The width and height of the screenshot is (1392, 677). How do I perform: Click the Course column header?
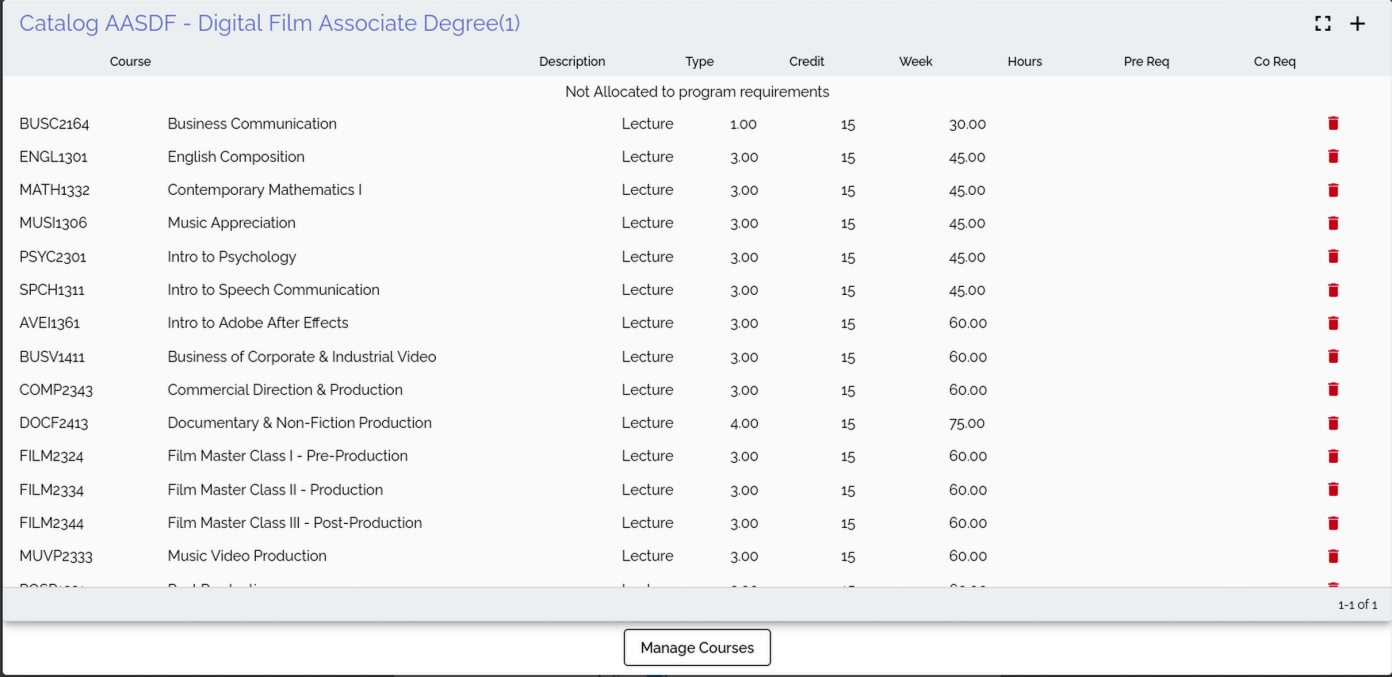[130, 62]
